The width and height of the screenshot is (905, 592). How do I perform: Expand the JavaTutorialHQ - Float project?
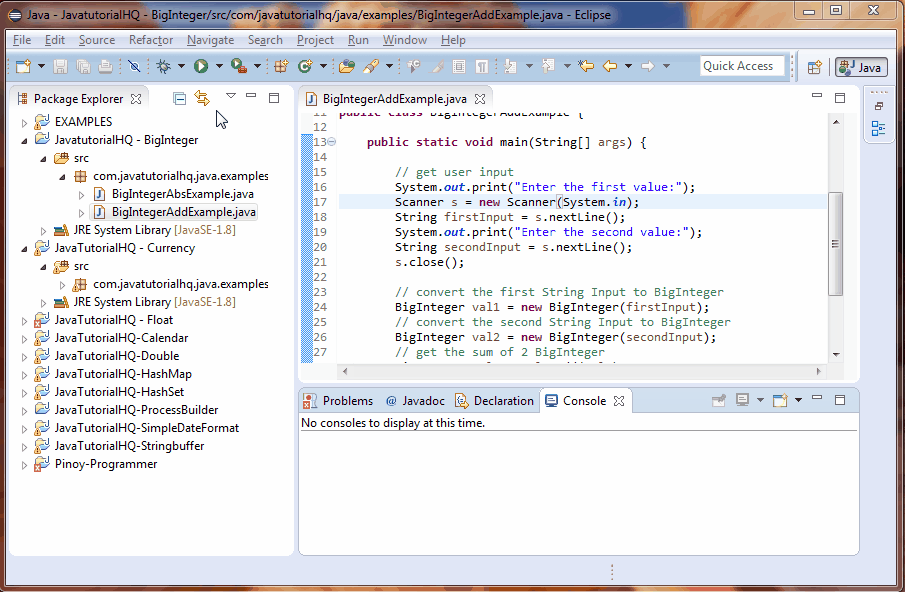[24, 321]
